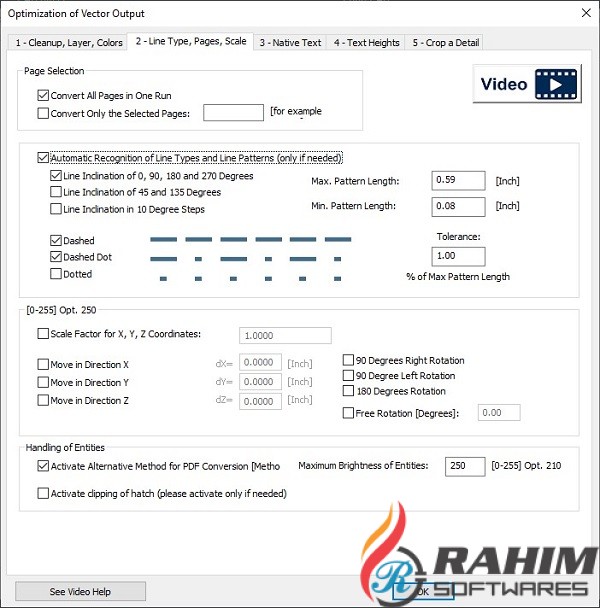This screenshot has height=608, width=600.
Task: Click the Scale Factor 1.0000 field
Action: [285, 335]
